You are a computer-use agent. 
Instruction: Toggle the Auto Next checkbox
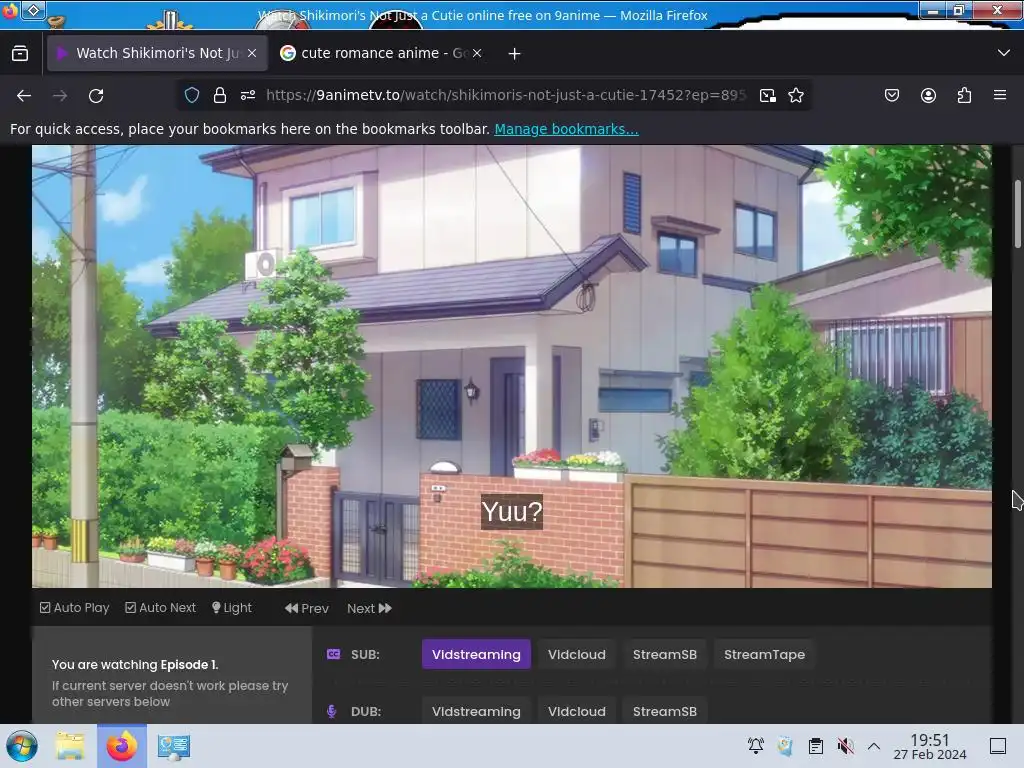click(161, 608)
